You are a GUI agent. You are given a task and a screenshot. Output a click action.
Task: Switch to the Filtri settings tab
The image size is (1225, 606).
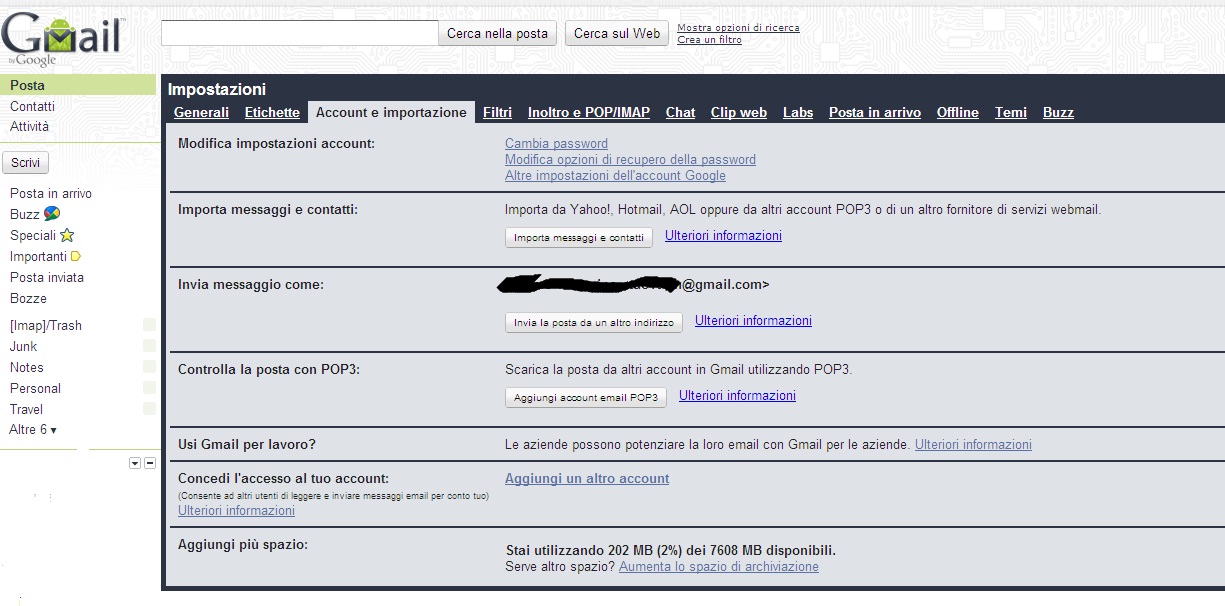click(497, 113)
